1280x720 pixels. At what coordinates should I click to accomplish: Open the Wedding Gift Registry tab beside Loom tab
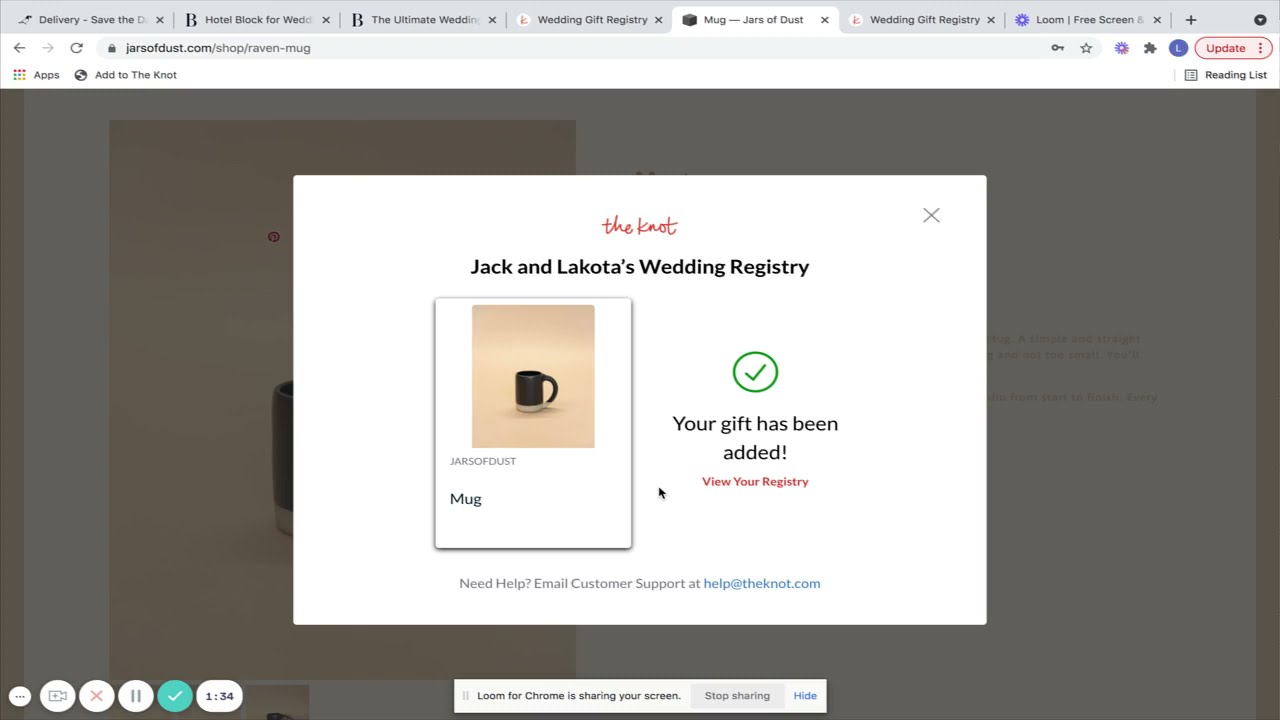(x=924, y=20)
